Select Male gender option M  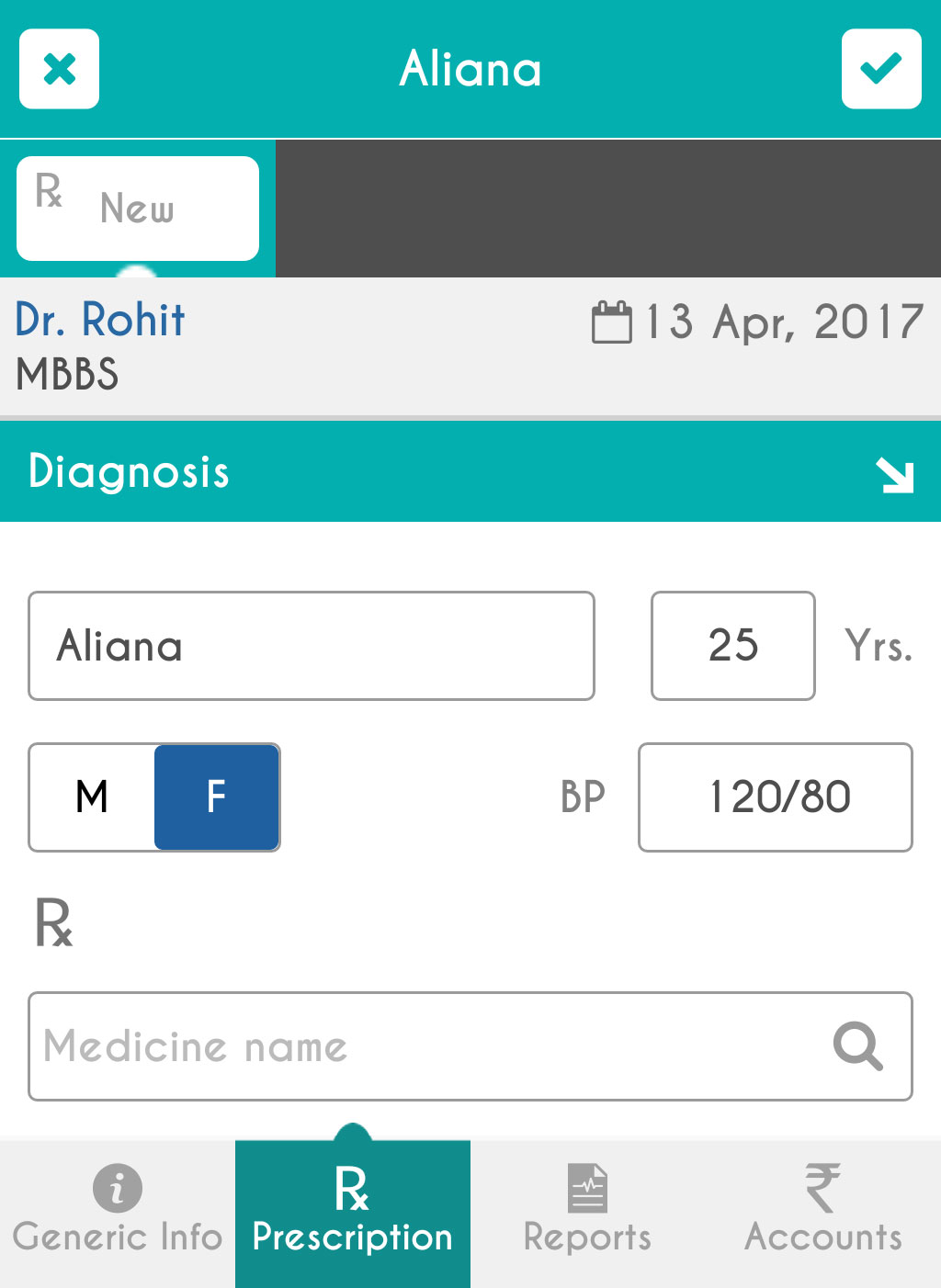point(92,797)
